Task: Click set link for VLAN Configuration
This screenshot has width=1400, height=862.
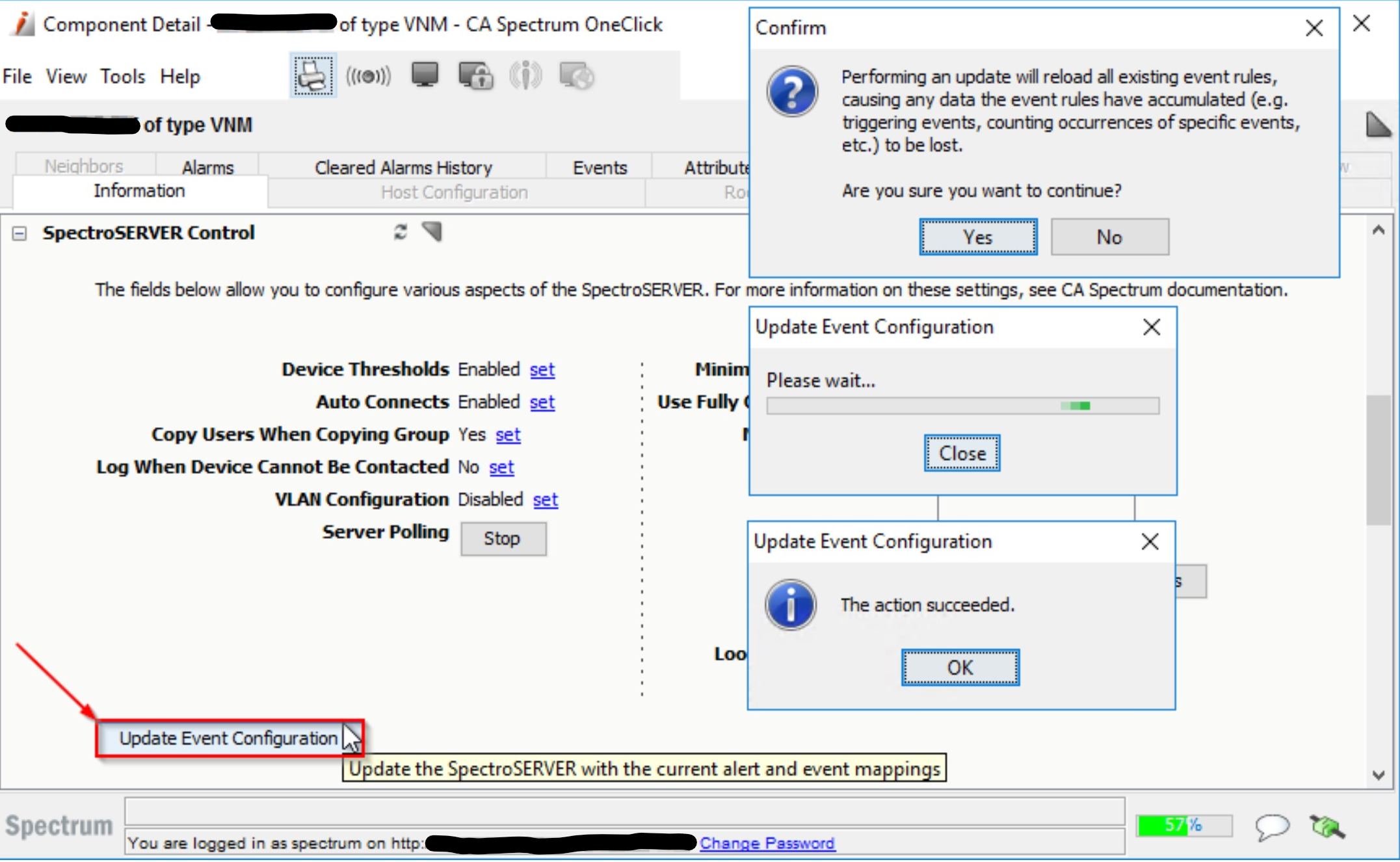Action: [545, 499]
